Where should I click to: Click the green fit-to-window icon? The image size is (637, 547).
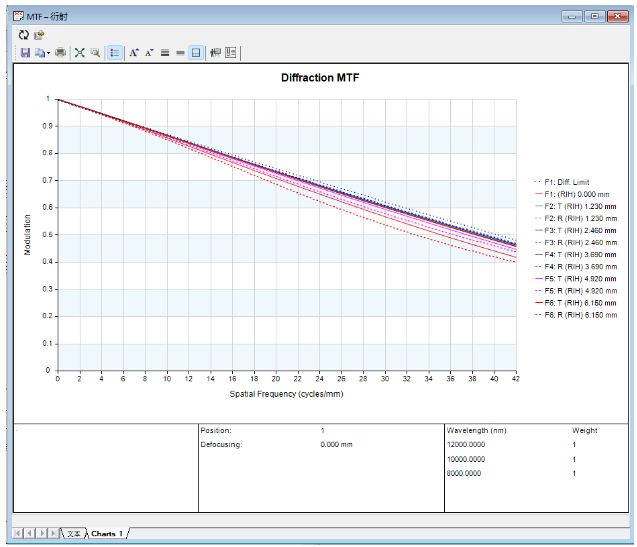tap(80, 52)
